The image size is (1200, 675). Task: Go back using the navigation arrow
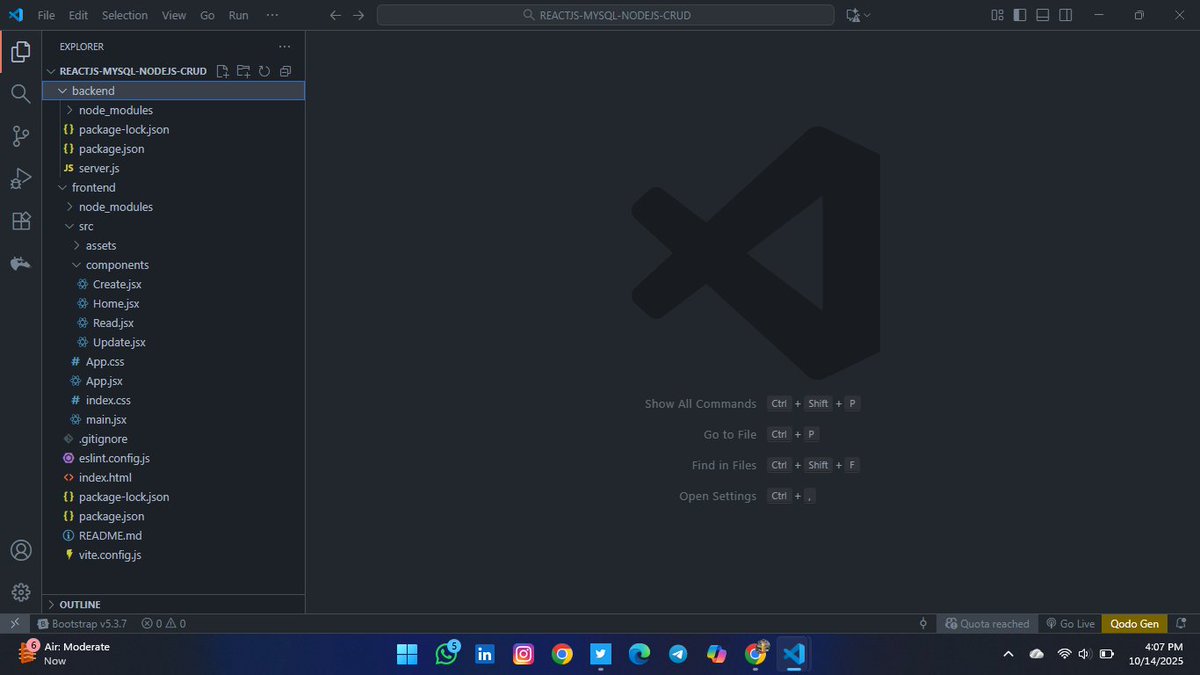pyautogui.click(x=336, y=15)
